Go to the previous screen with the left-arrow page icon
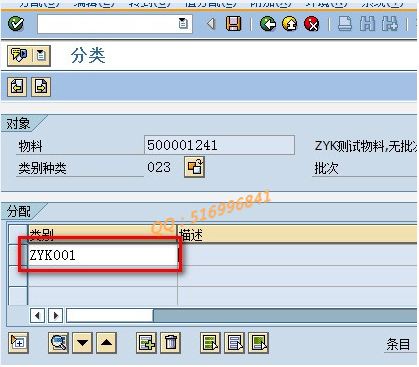Viewport: 419px width, 367px height. (17, 87)
